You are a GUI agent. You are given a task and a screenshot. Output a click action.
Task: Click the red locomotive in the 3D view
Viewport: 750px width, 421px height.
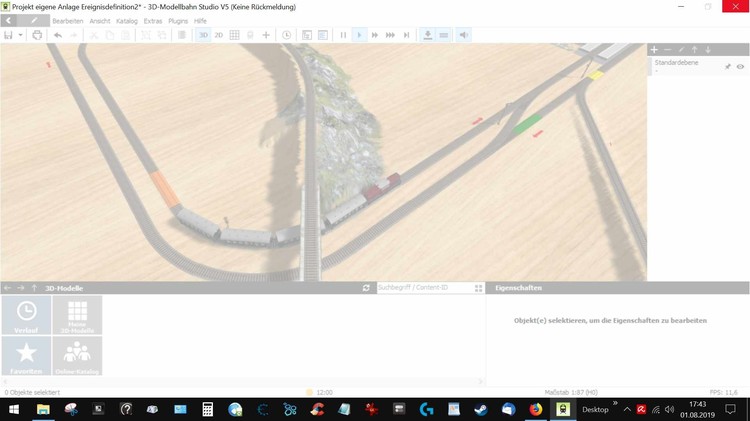pyautogui.click(x=382, y=187)
